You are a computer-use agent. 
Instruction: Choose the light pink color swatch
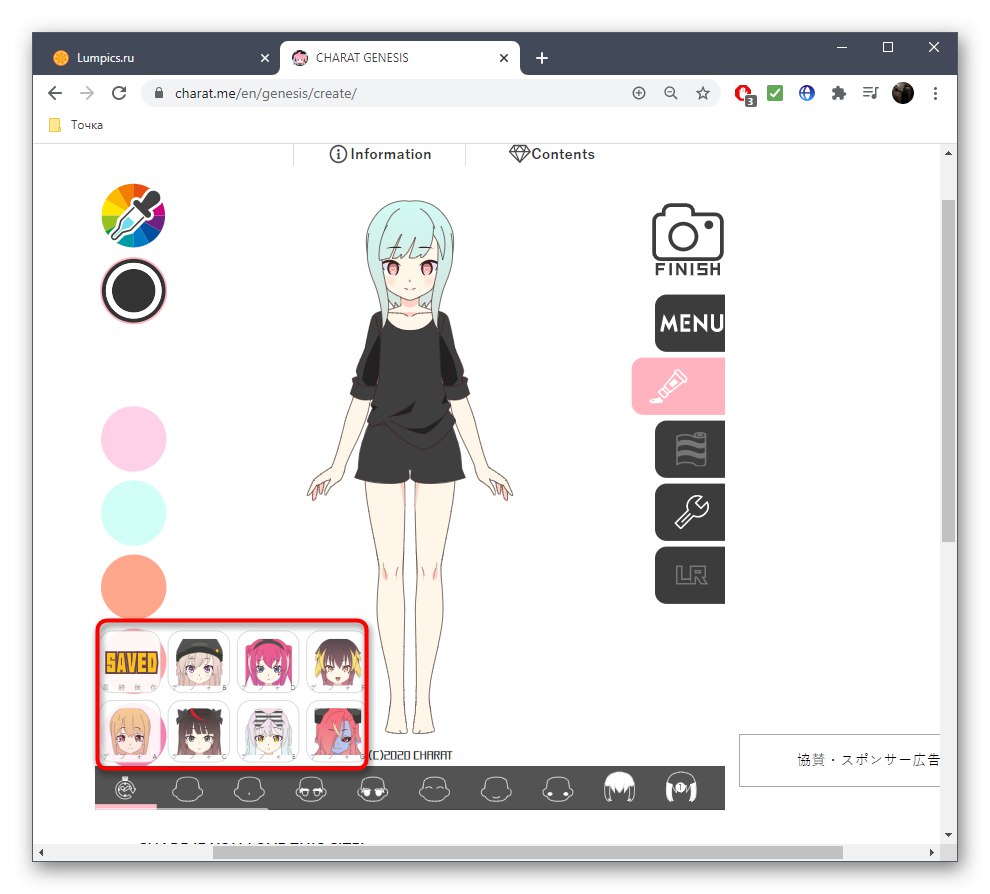click(133, 439)
